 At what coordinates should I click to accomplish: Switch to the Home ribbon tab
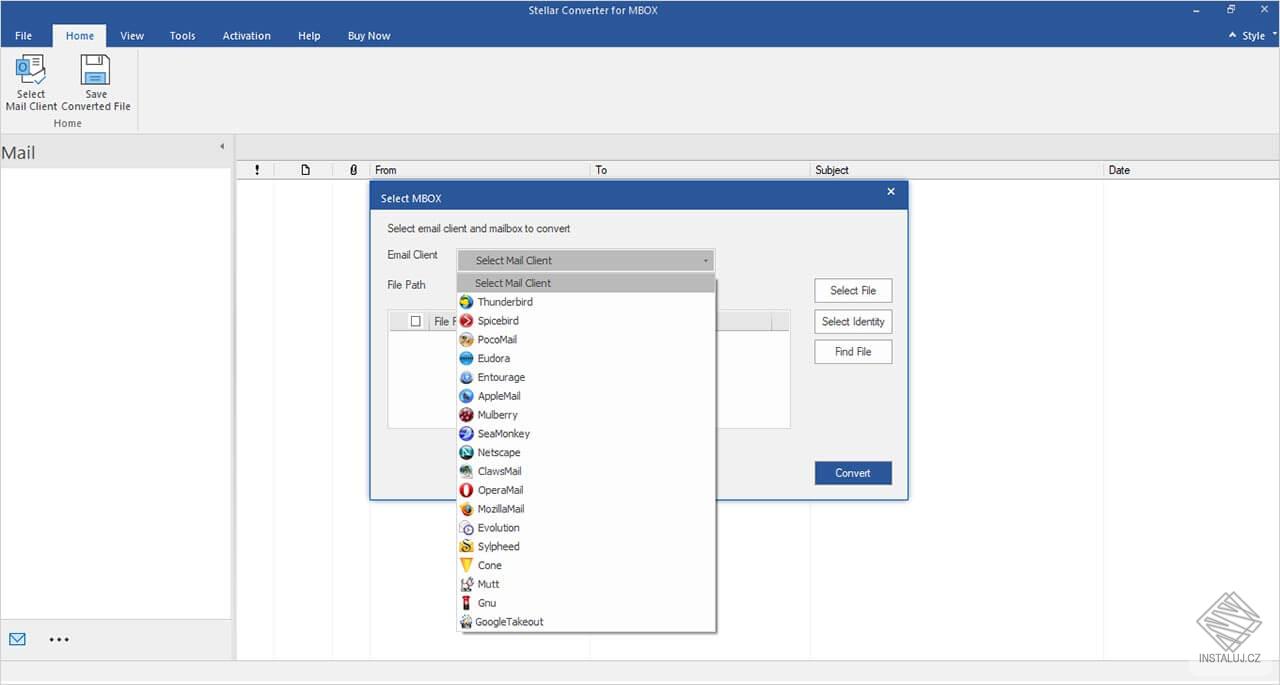pyautogui.click(x=80, y=36)
